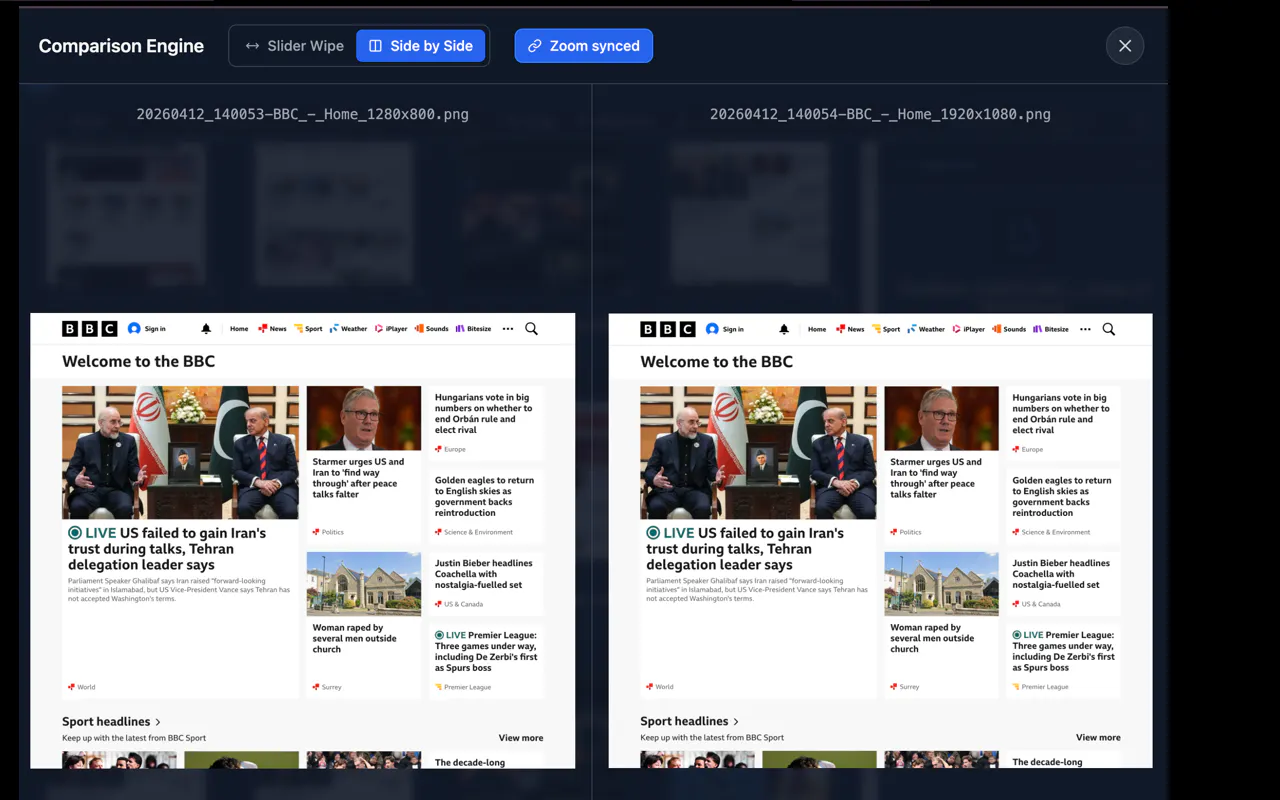The height and width of the screenshot is (800, 1280).
Task: Click the 1920x1080 screenshot filename label
Action: coord(880,114)
